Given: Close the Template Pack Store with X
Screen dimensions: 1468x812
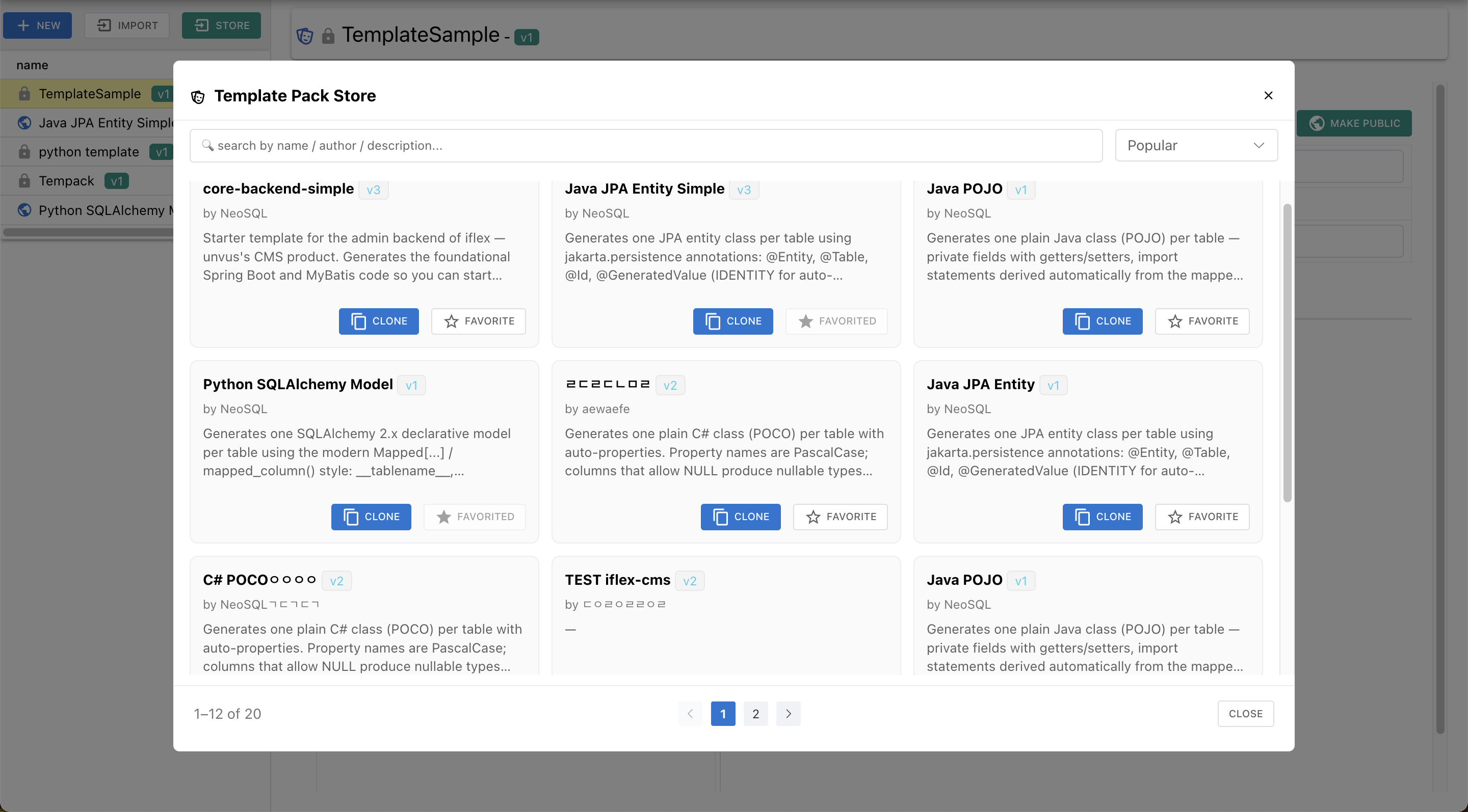Looking at the screenshot, I should pyautogui.click(x=1268, y=95).
